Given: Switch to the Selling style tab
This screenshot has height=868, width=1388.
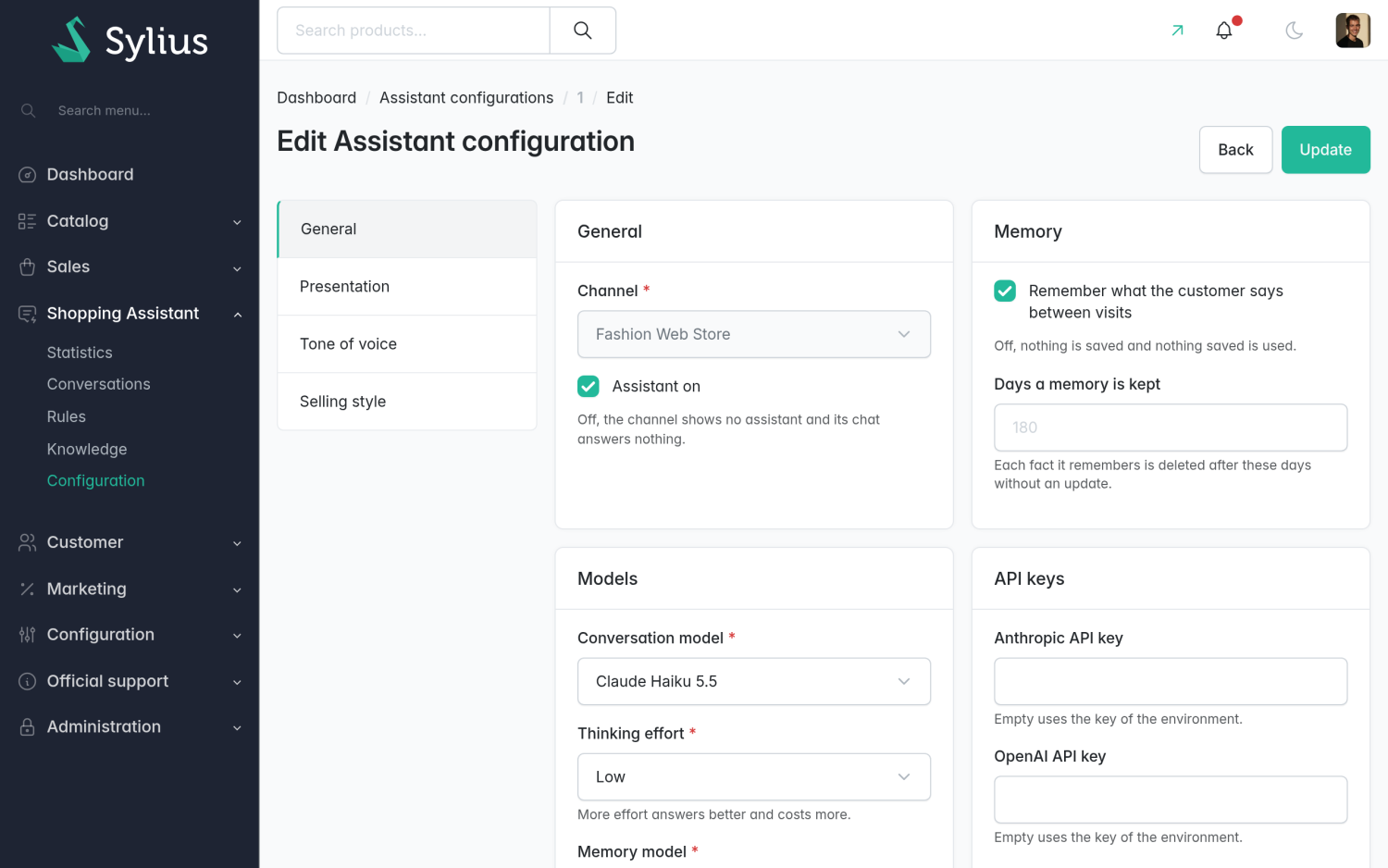Looking at the screenshot, I should (x=407, y=402).
